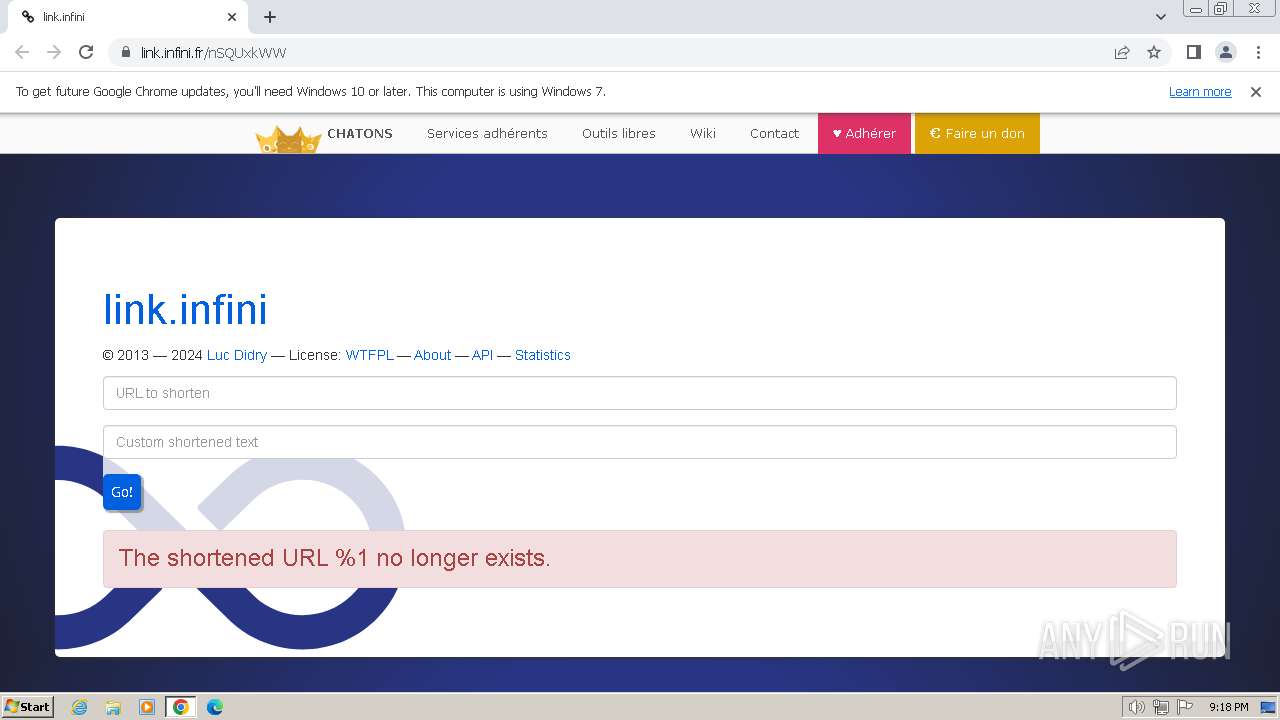1280x720 pixels.
Task: Click the address bar URL
Action: pyautogui.click(x=213, y=52)
